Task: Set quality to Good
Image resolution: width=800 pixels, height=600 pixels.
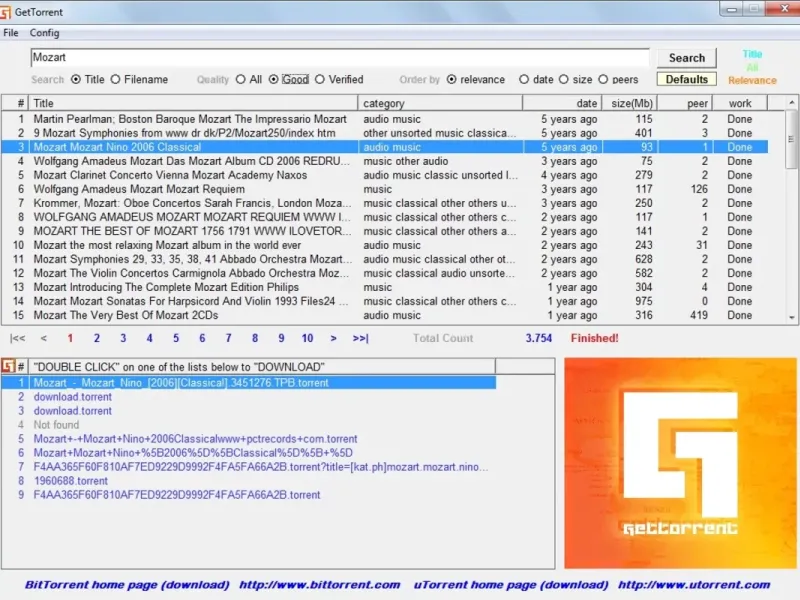Action: coord(273,80)
